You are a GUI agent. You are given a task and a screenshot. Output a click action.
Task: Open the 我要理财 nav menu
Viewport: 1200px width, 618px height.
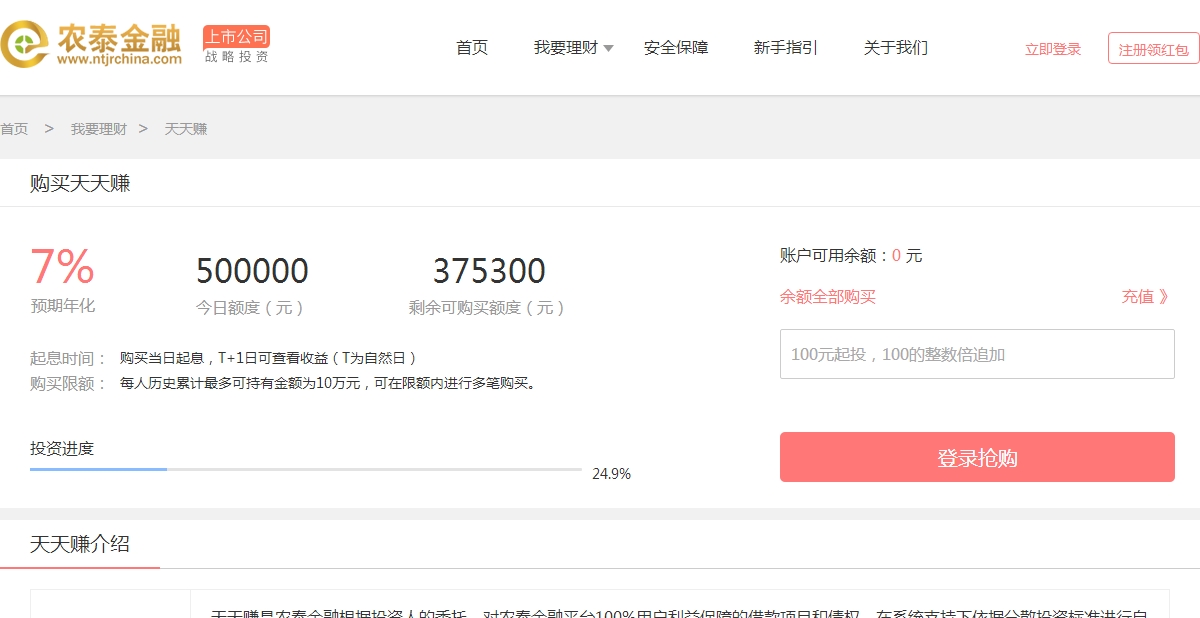point(566,47)
